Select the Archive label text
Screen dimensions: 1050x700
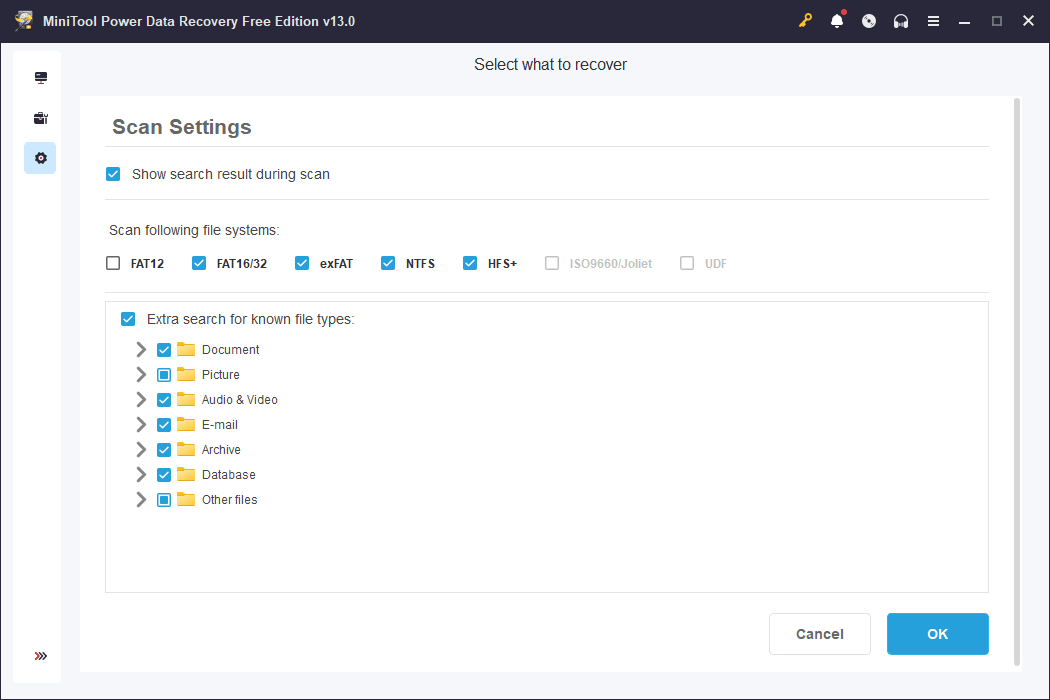[x=221, y=449]
